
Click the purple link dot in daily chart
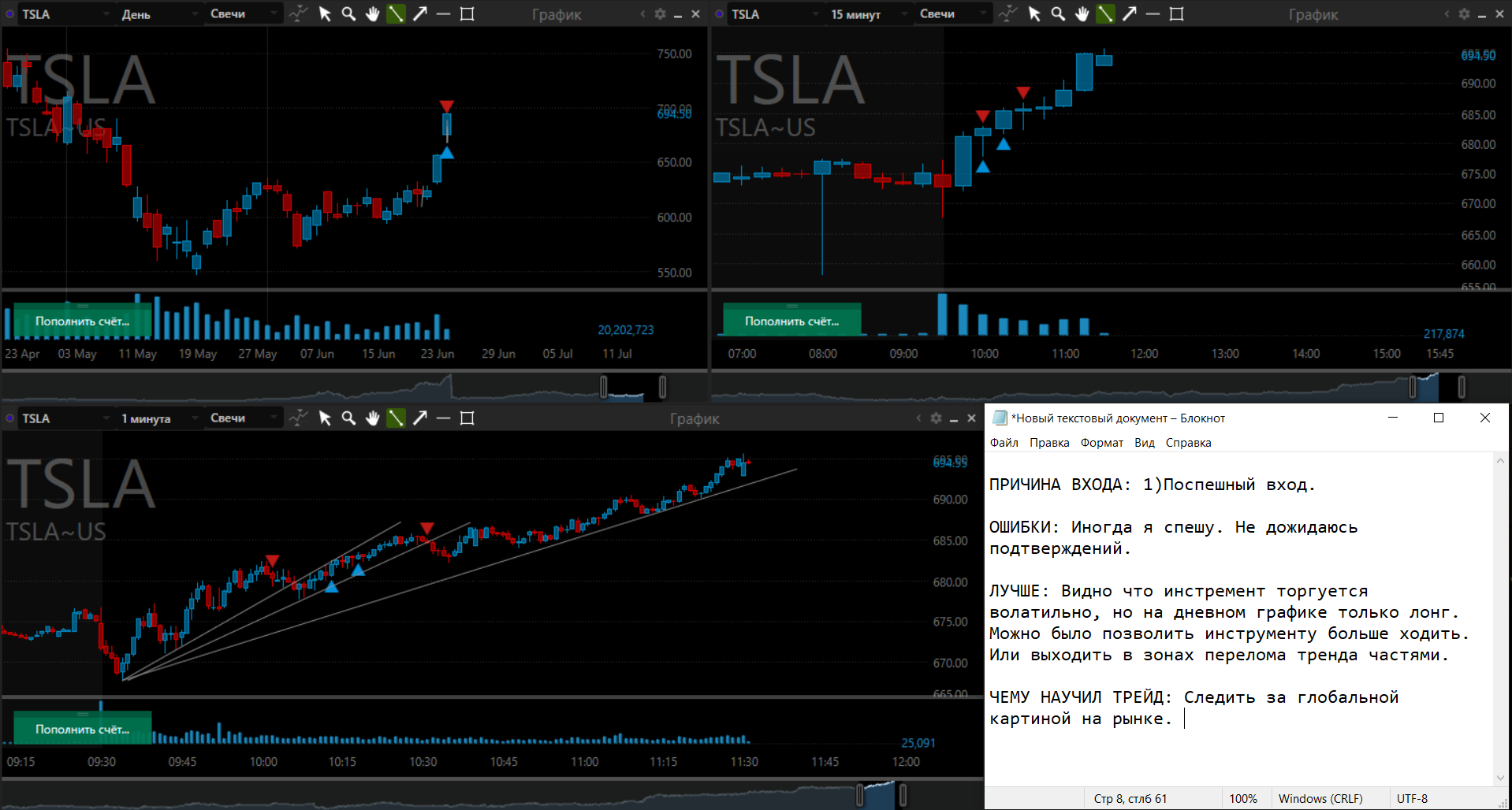(x=9, y=13)
